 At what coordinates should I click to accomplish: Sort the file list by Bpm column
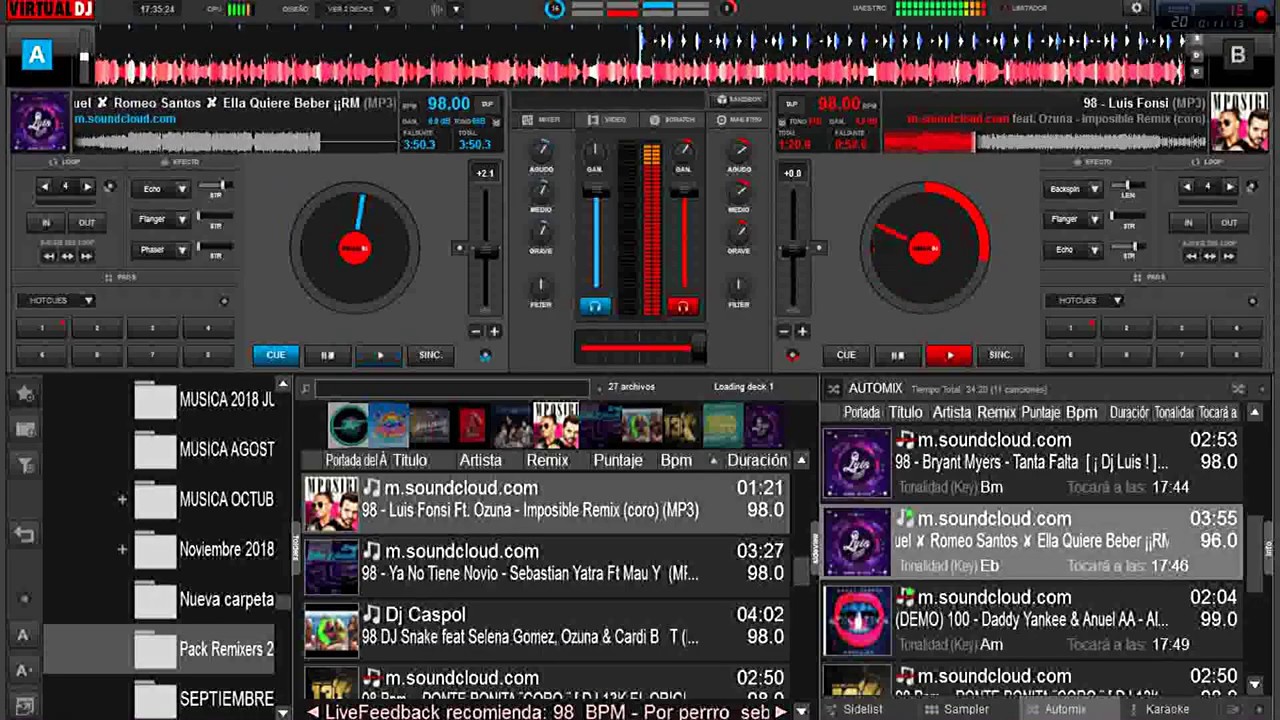coord(676,460)
